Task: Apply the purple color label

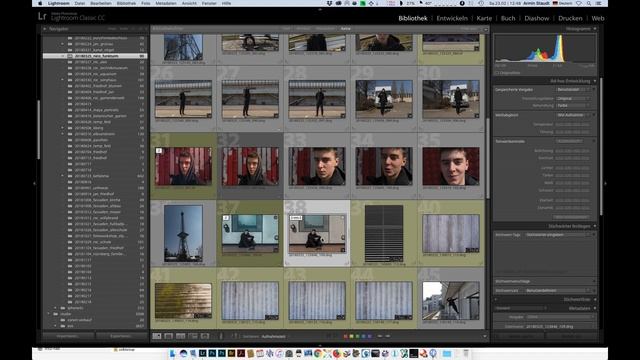Action: tap(370, 336)
